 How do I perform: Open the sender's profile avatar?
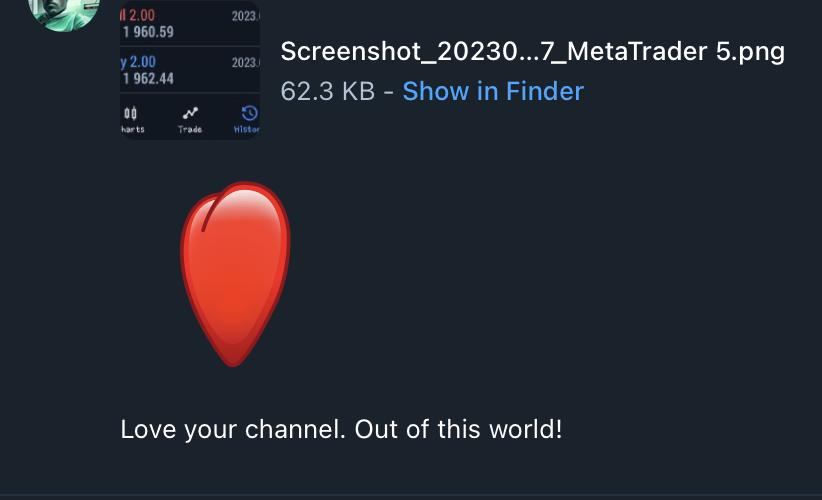pyautogui.click(x=64, y=12)
